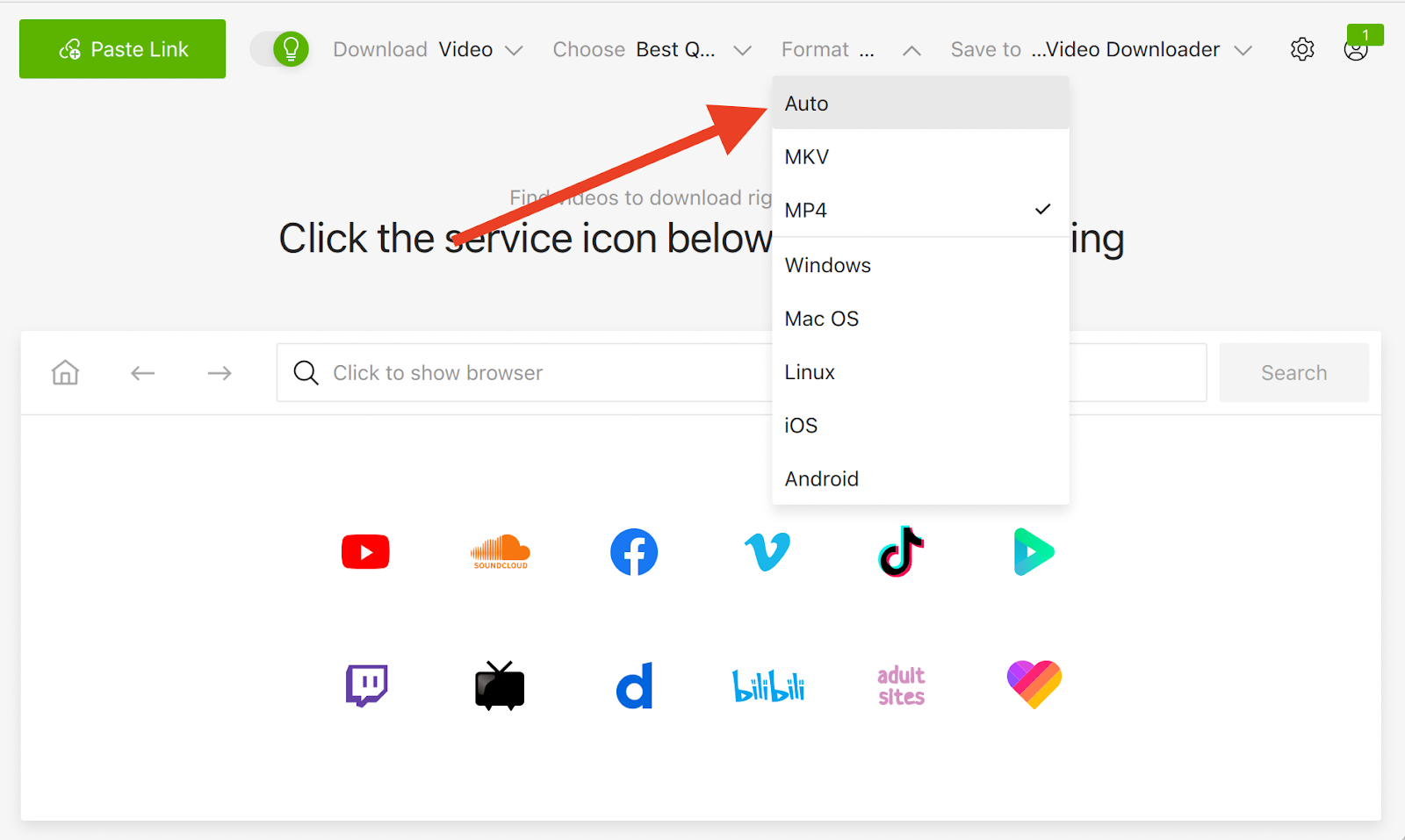Open the green play-triangle service icon
This screenshot has width=1405, height=840.
(x=1034, y=552)
